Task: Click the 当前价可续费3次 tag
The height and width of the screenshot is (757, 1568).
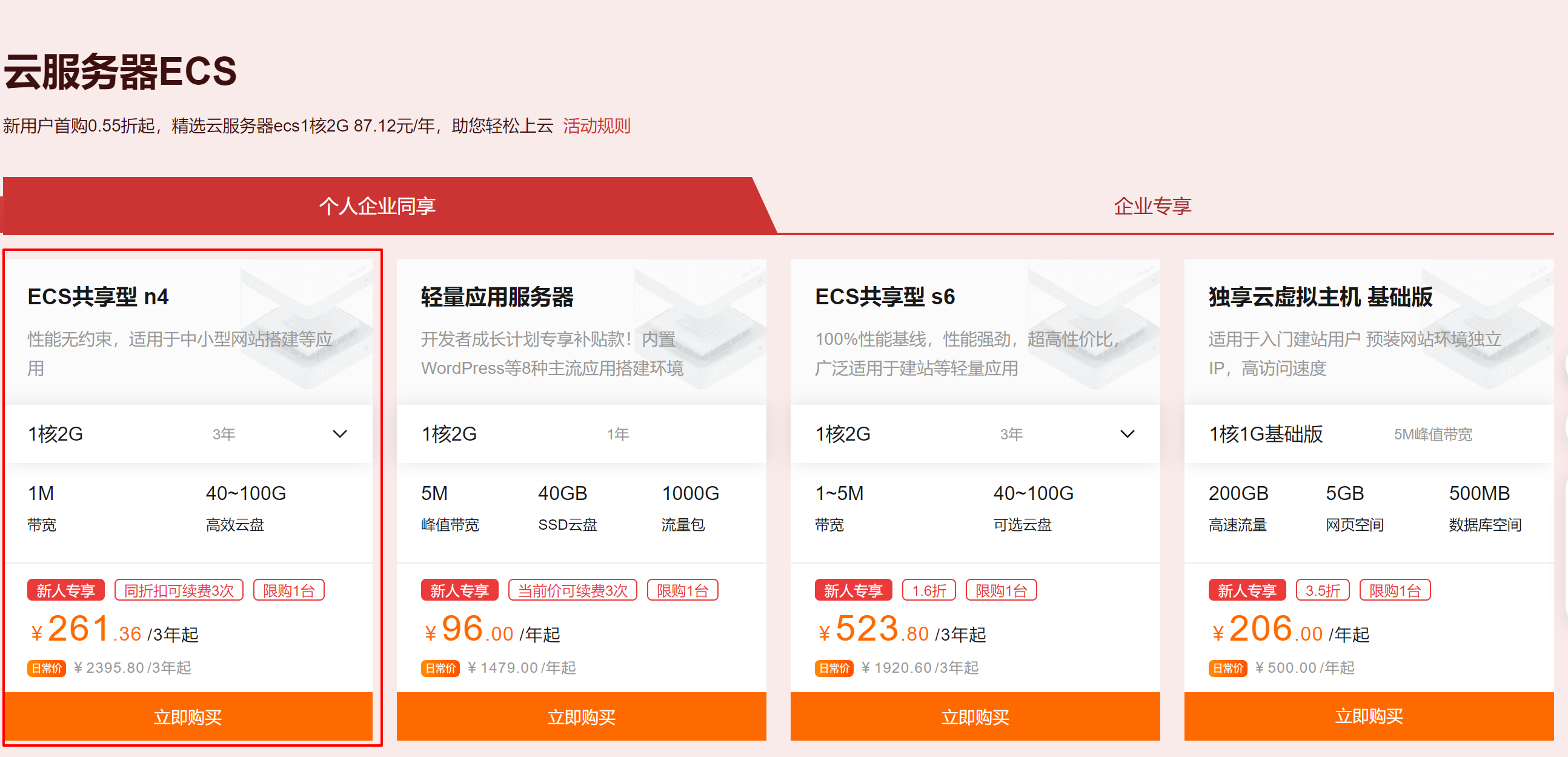Action: tap(572, 590)
